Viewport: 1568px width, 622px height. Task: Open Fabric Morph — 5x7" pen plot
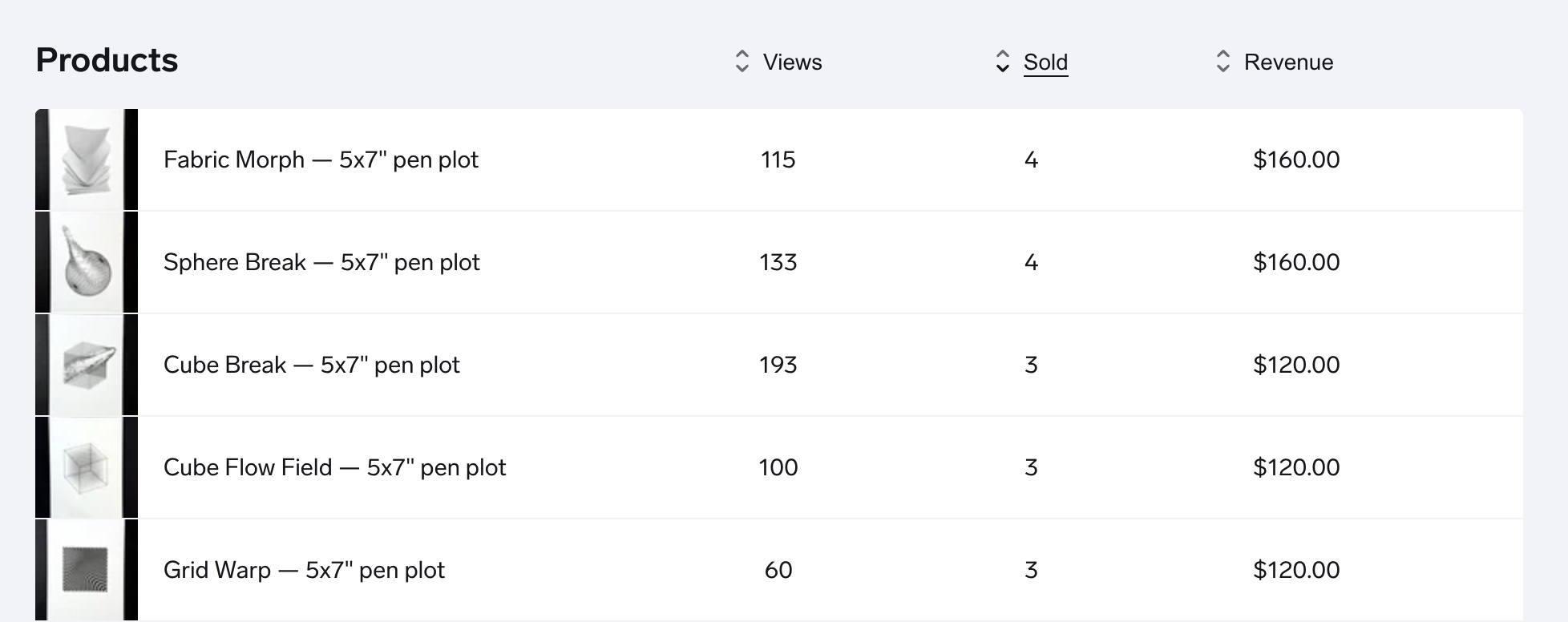[321, 160]
